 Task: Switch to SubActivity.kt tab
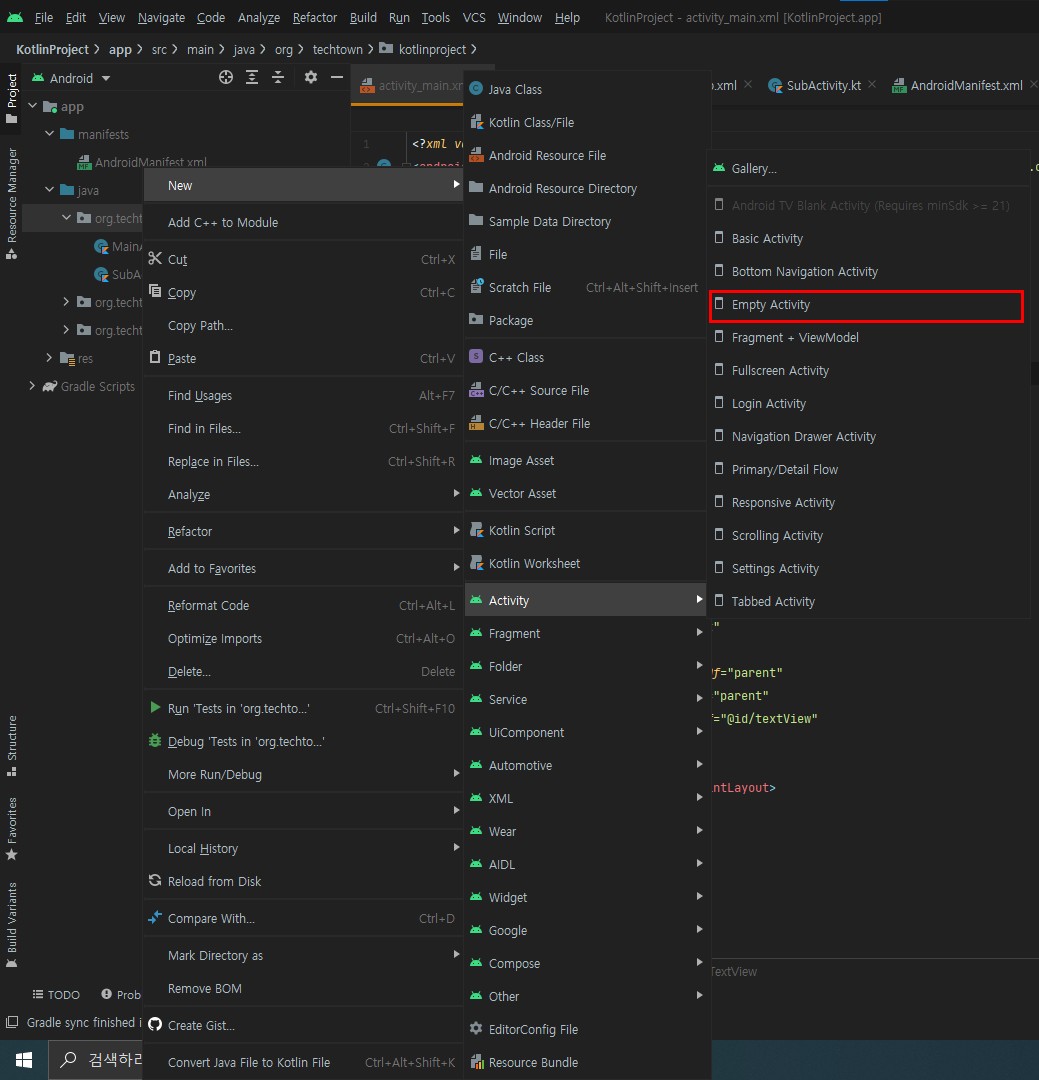(x=823, y=85)
